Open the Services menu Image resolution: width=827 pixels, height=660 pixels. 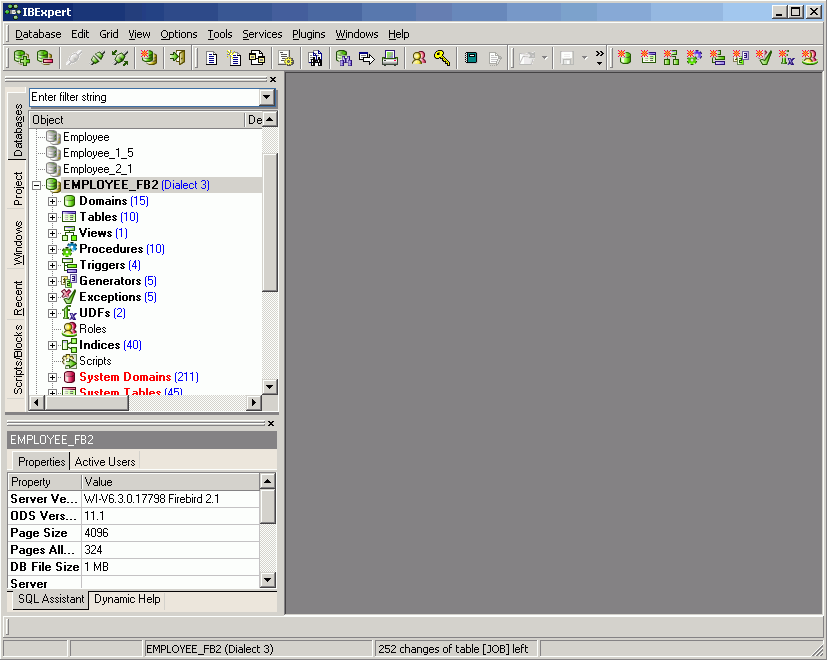262,34
